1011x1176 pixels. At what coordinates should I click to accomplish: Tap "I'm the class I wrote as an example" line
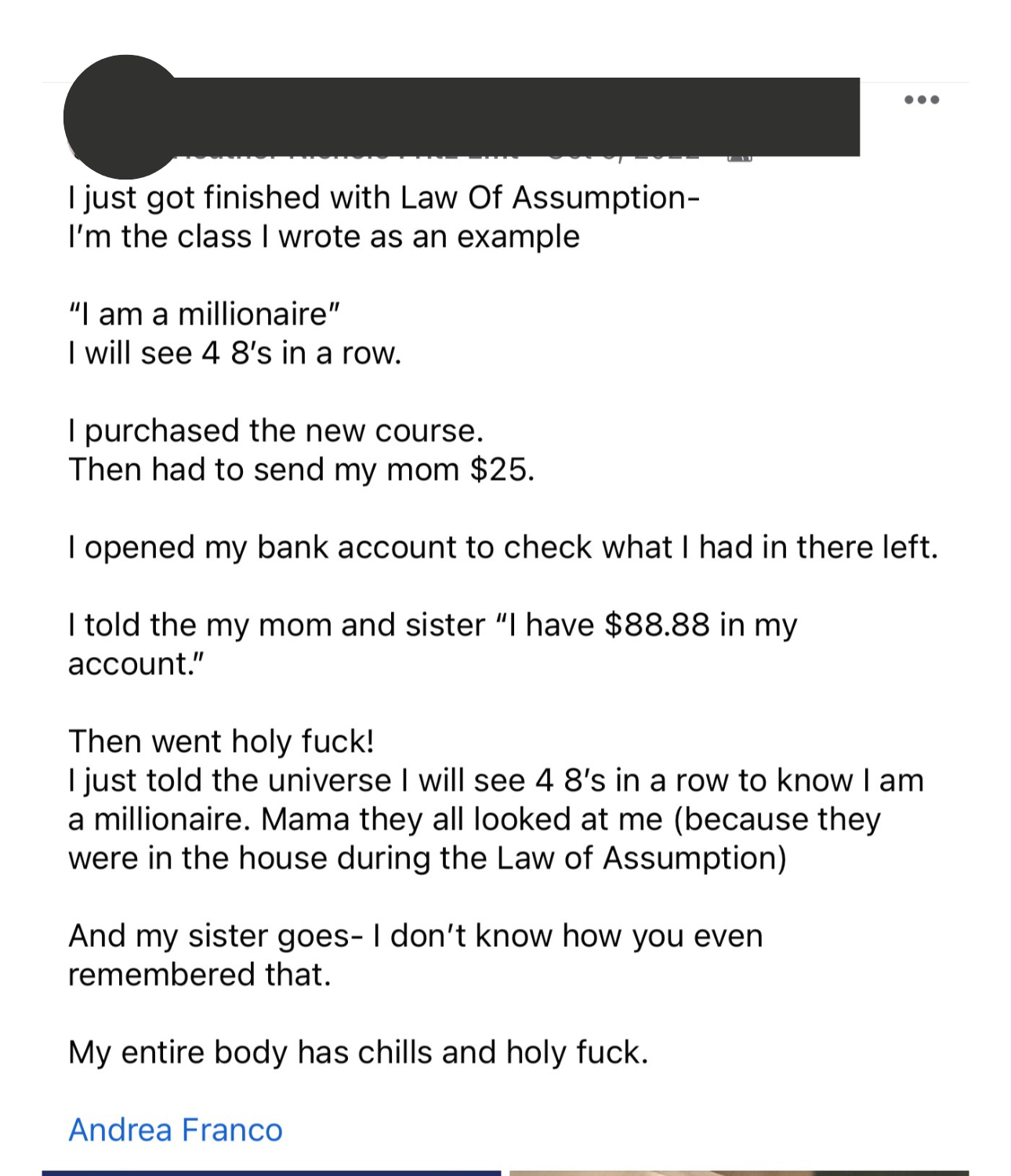click(324, 237)
